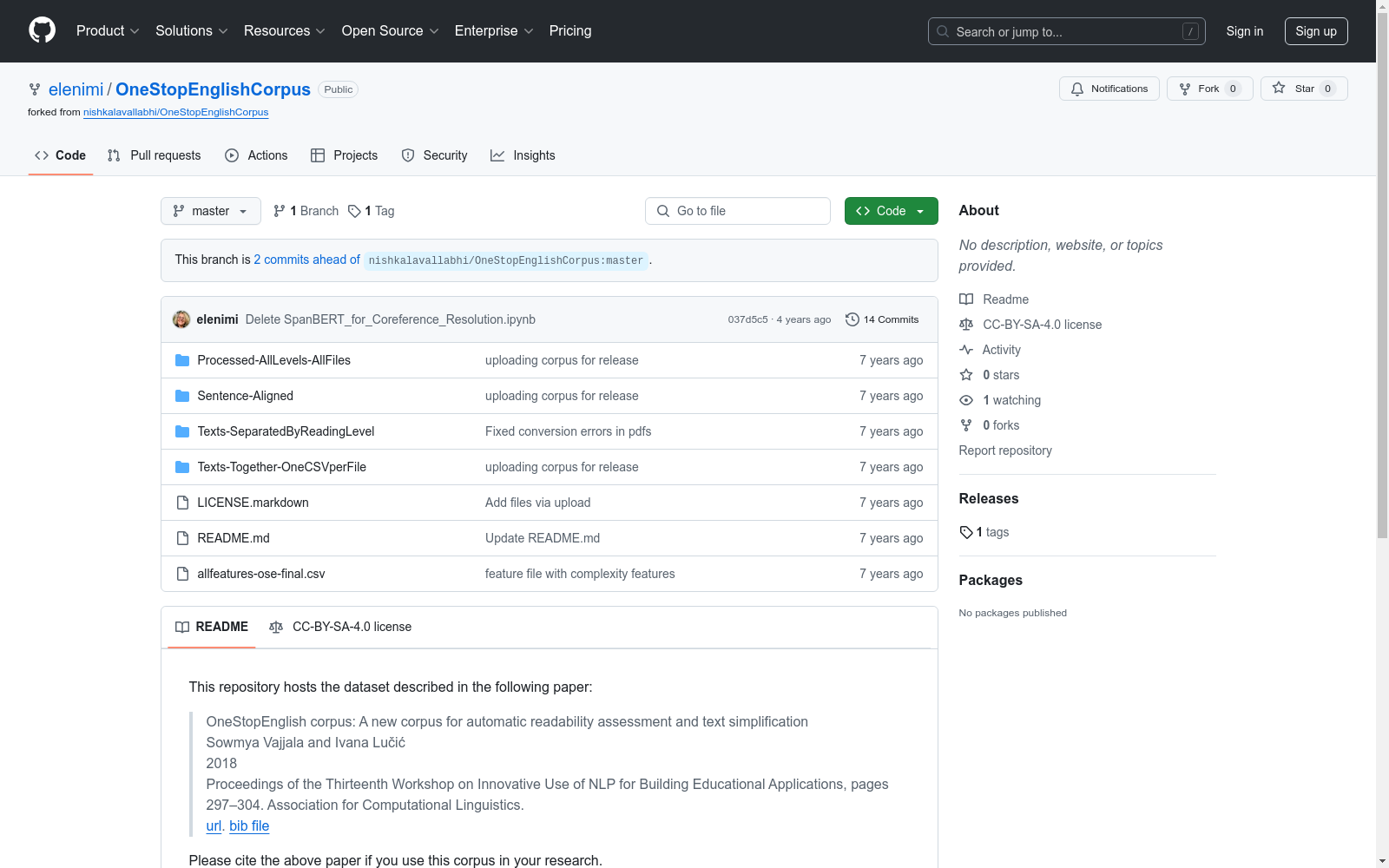Switch to the Projects tab
The image size is (1389, 868).
tap(345, 155)
